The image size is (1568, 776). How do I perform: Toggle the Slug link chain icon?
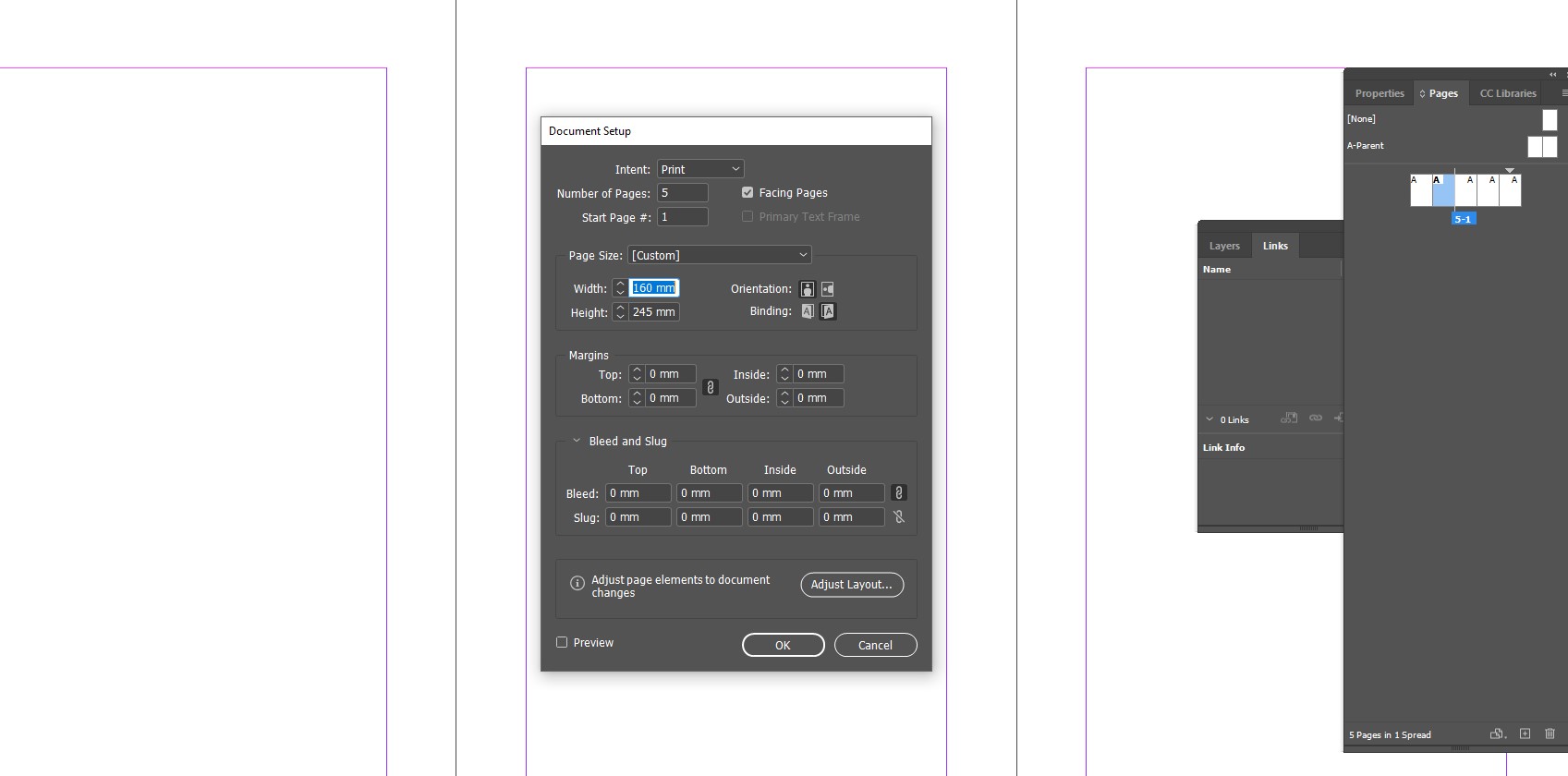click(x=899, y=517)
